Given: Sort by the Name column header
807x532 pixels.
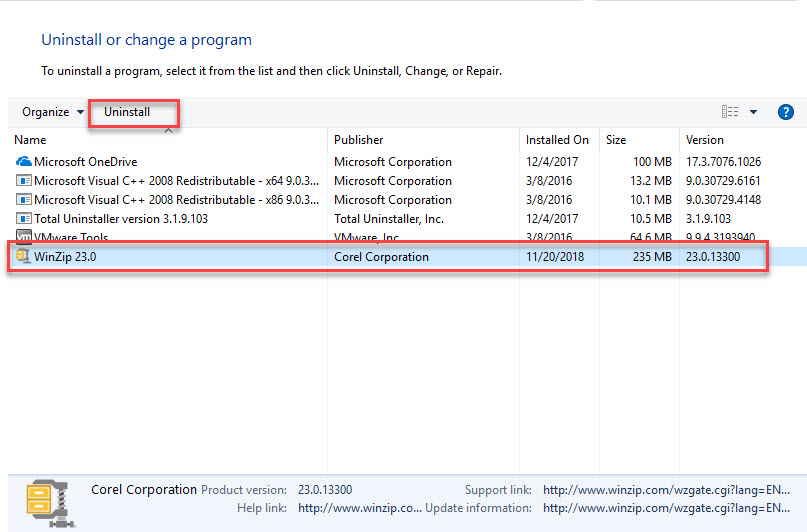Looking at the screenshot, I should coord(30,140).
